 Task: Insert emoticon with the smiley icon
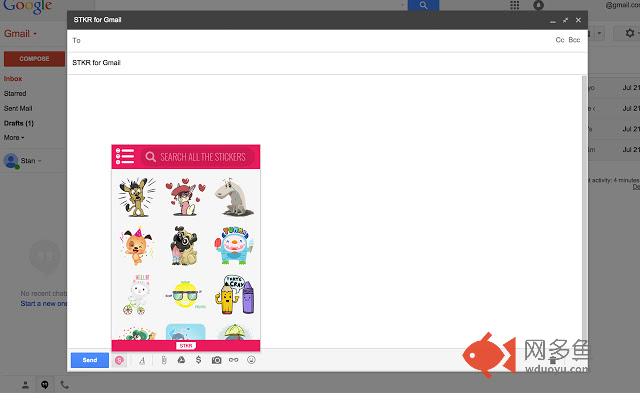tap(251, 360)
